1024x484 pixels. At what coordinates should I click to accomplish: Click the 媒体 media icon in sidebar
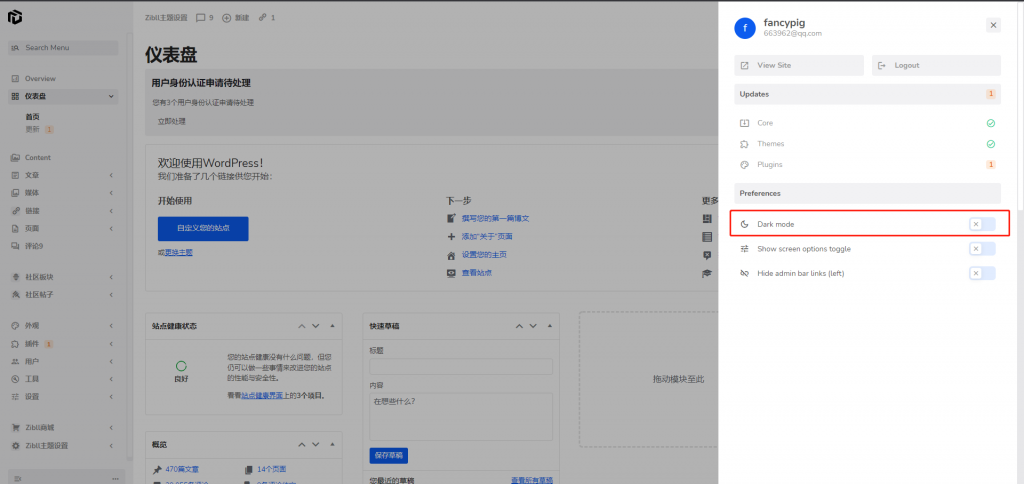[x=15, y=193]
